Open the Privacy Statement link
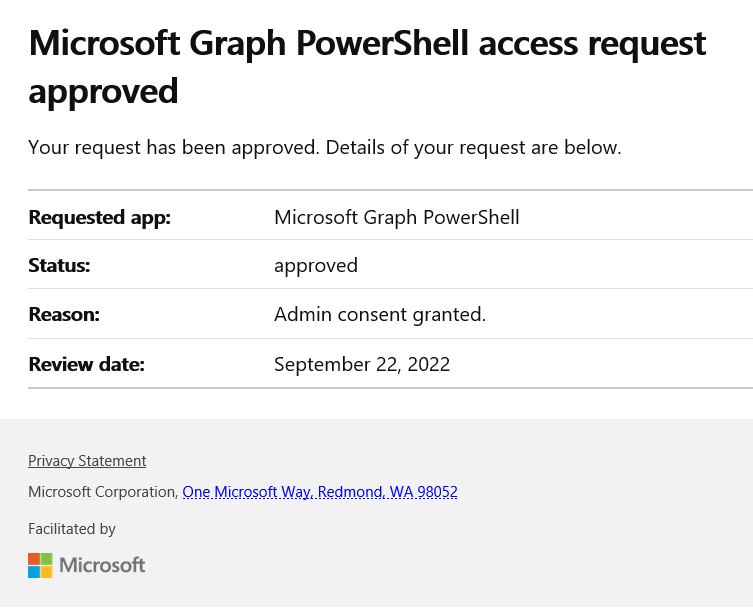This screenshot has height=613, width=753. pyautogui.click(x=87, y=461)
